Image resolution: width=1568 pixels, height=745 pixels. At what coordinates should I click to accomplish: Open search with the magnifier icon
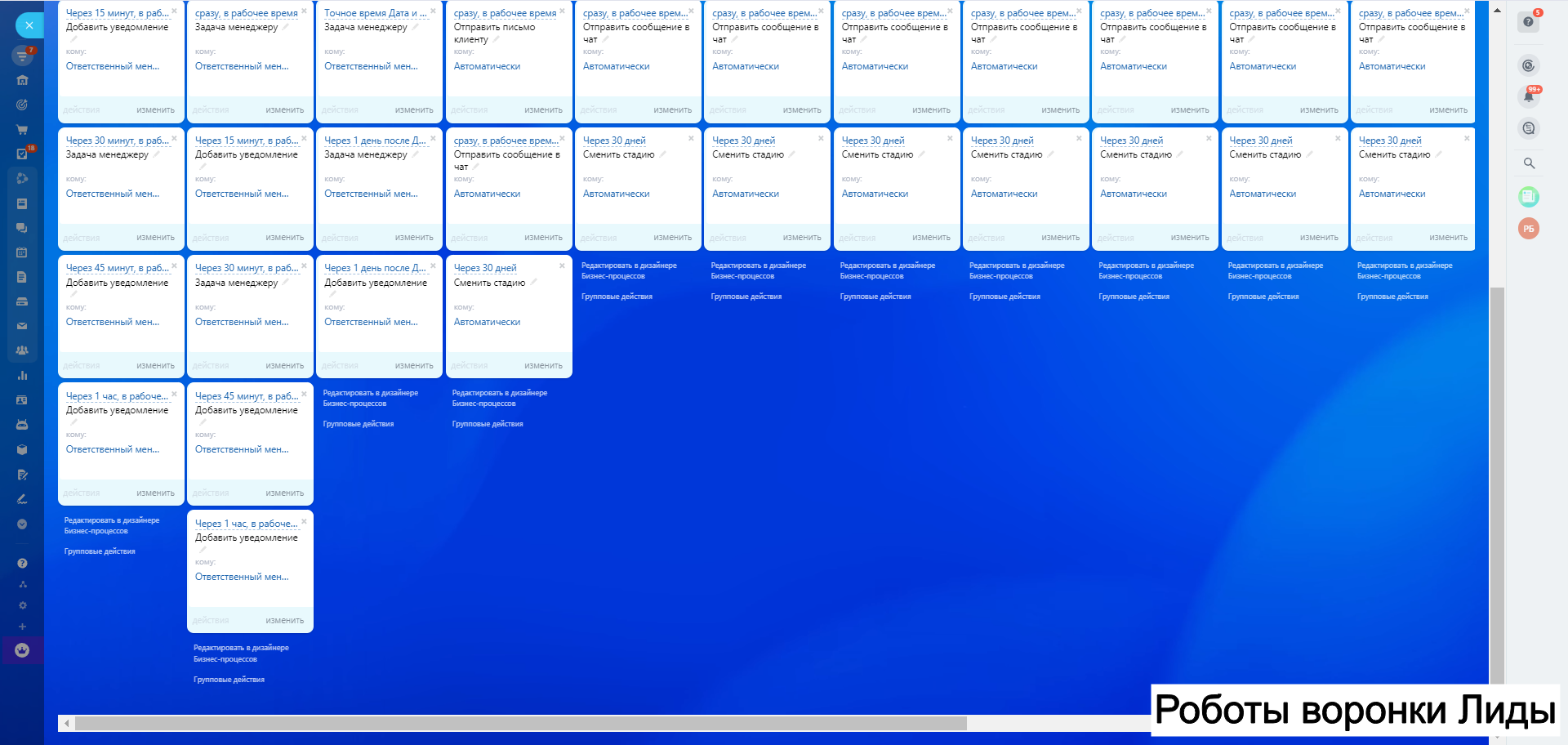tap(1529, 163)
